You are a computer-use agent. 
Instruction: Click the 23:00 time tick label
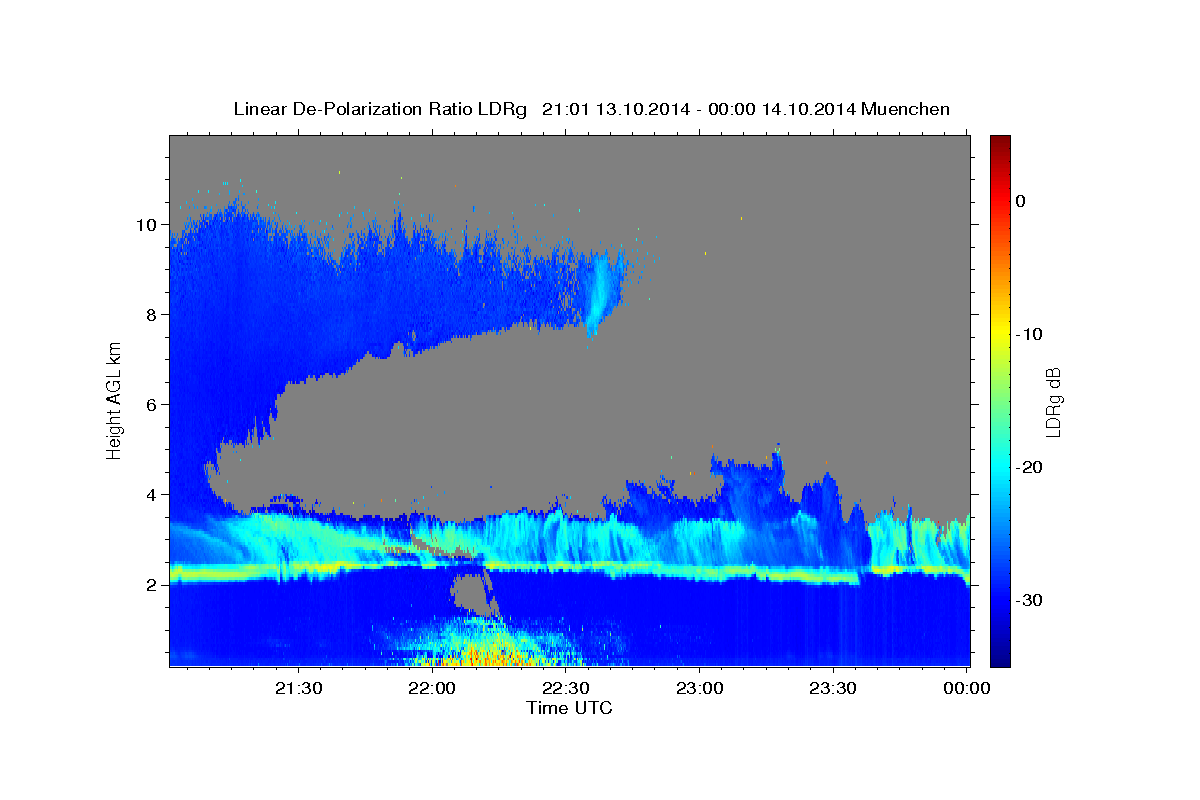pyautogui.click(x=699, y=687)
